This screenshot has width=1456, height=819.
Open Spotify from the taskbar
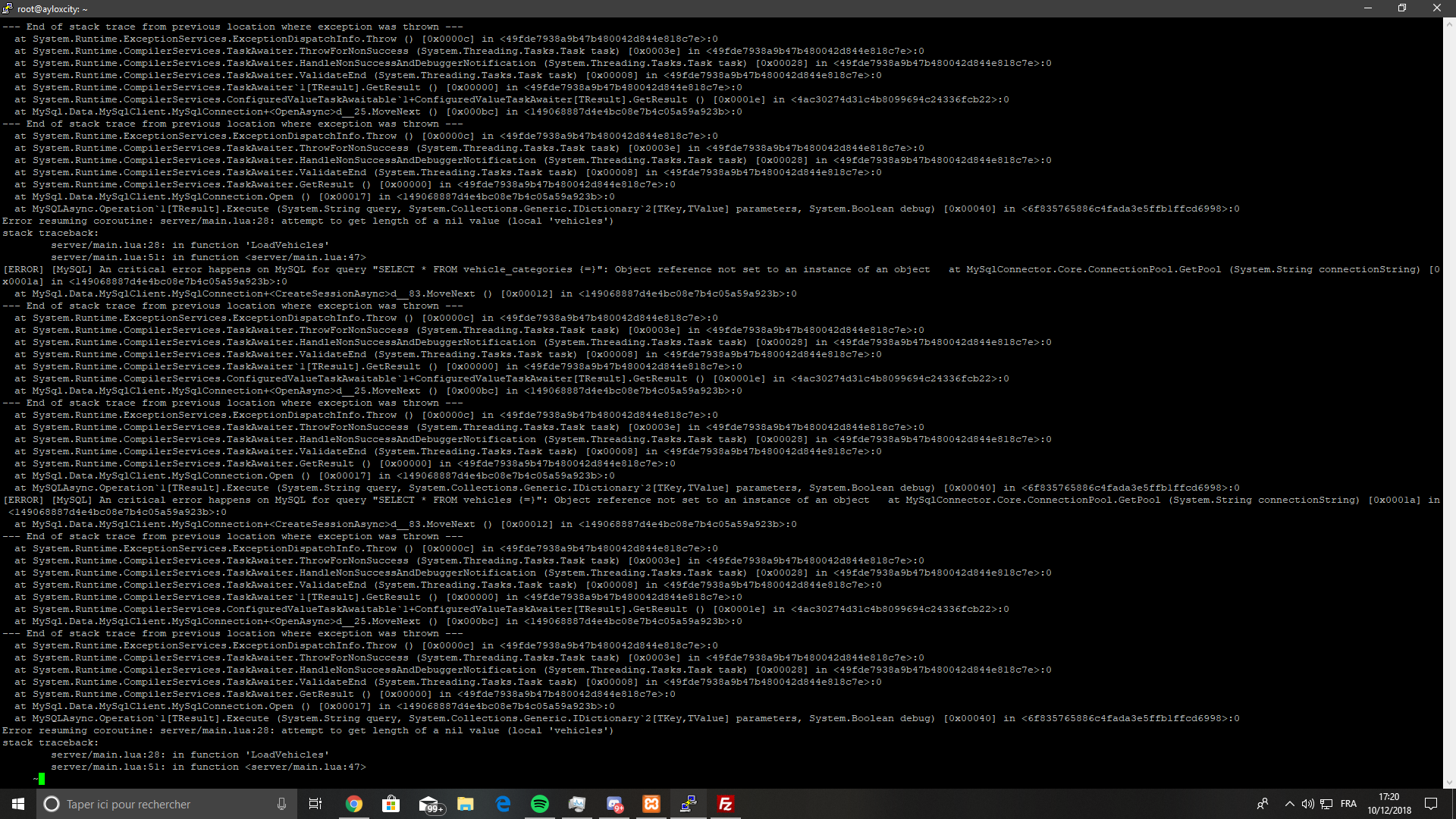coord(540,804)
